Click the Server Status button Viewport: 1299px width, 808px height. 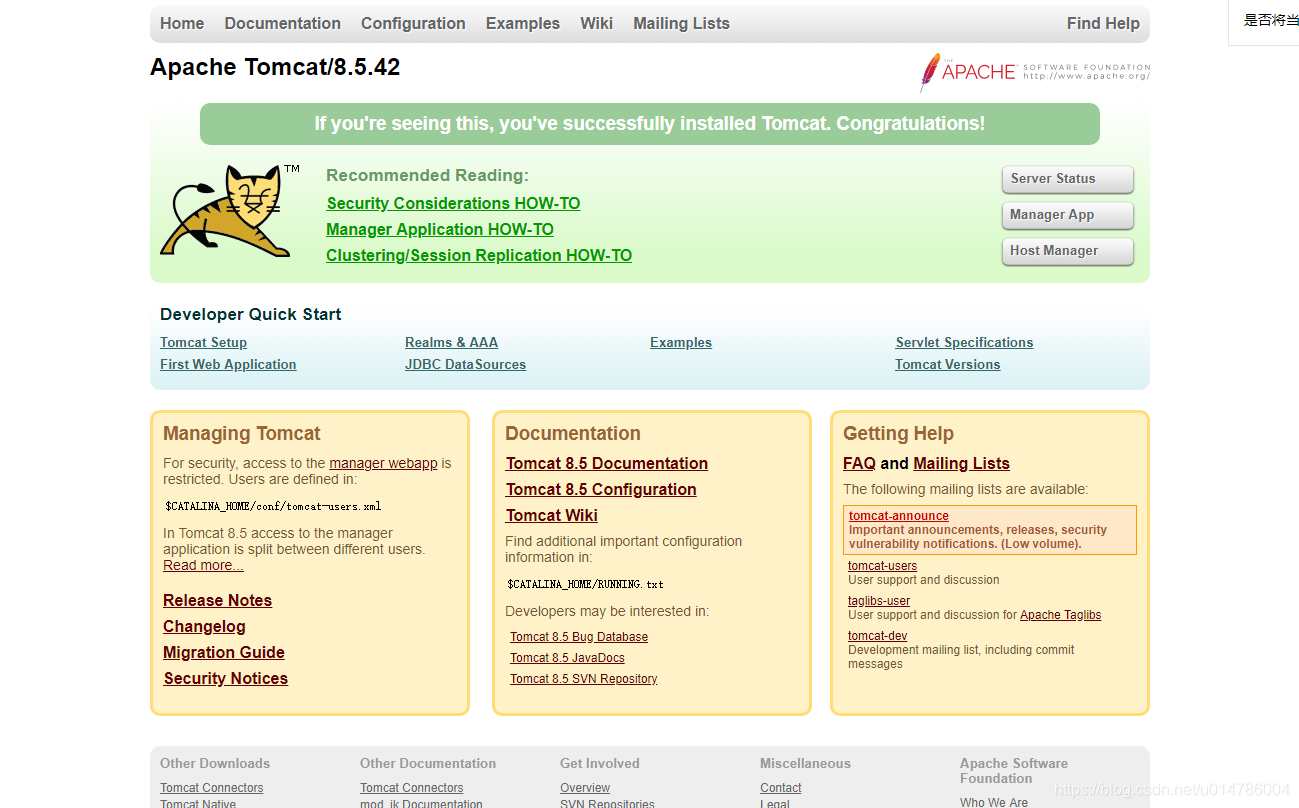[x=1068, y=179]
